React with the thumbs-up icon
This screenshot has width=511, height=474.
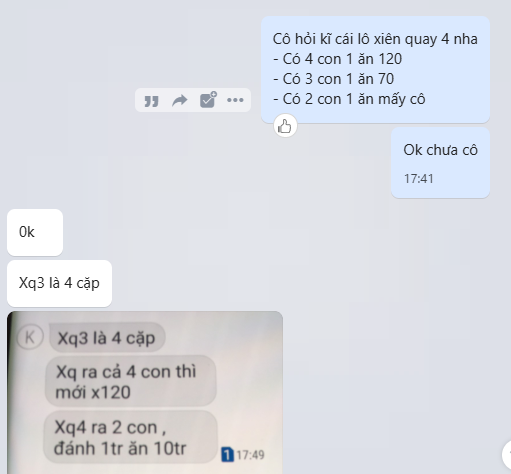tap(285, 126)
